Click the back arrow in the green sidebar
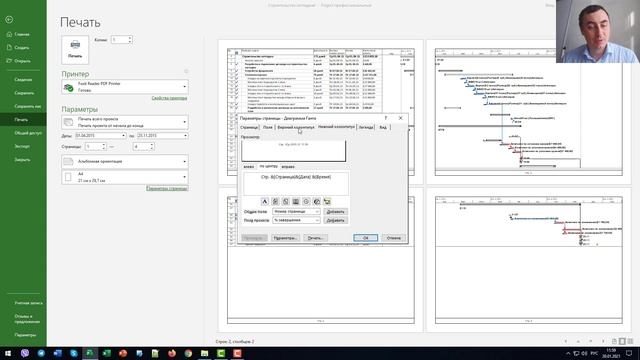The image size is (640, 360). point(9,20)
